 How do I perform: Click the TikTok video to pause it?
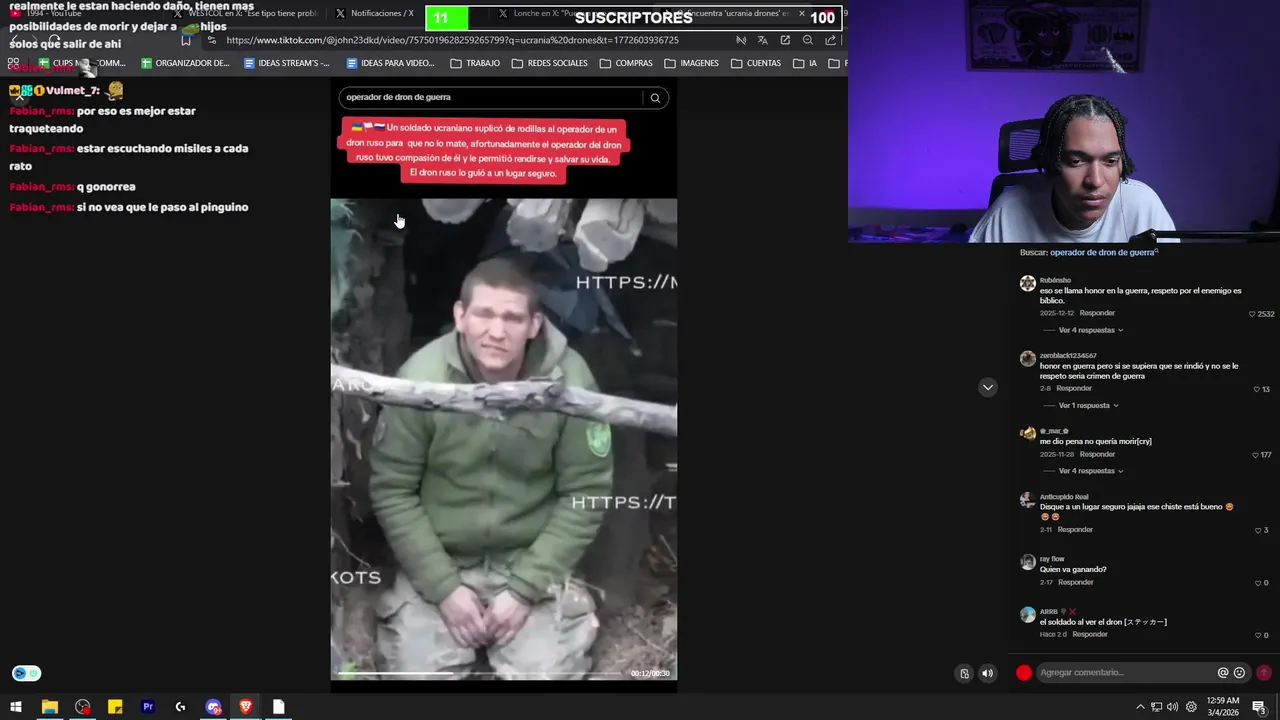pyautogui.click(x=504, y=439)
